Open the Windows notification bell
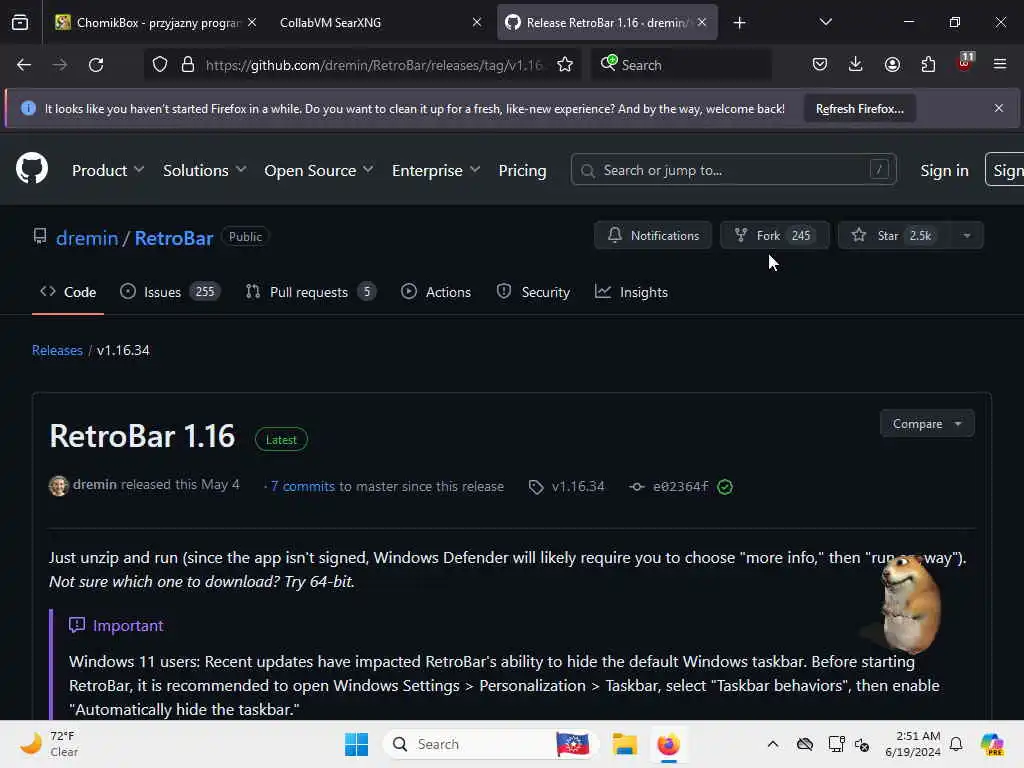Viewport: 1024px width, 768px height. (x=956, y=744)
